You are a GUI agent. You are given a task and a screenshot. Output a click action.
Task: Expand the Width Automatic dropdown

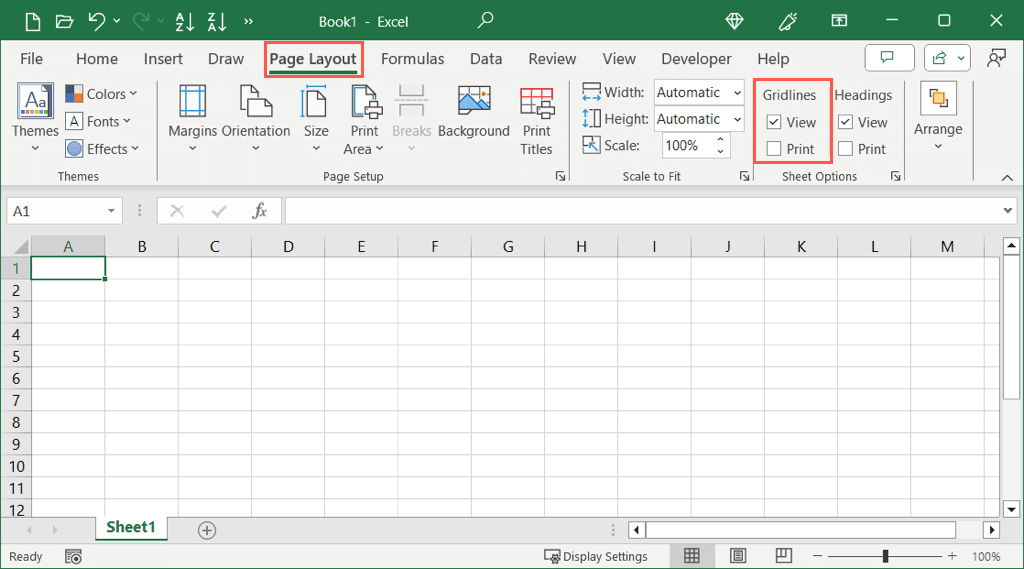[x=737, y=93]
